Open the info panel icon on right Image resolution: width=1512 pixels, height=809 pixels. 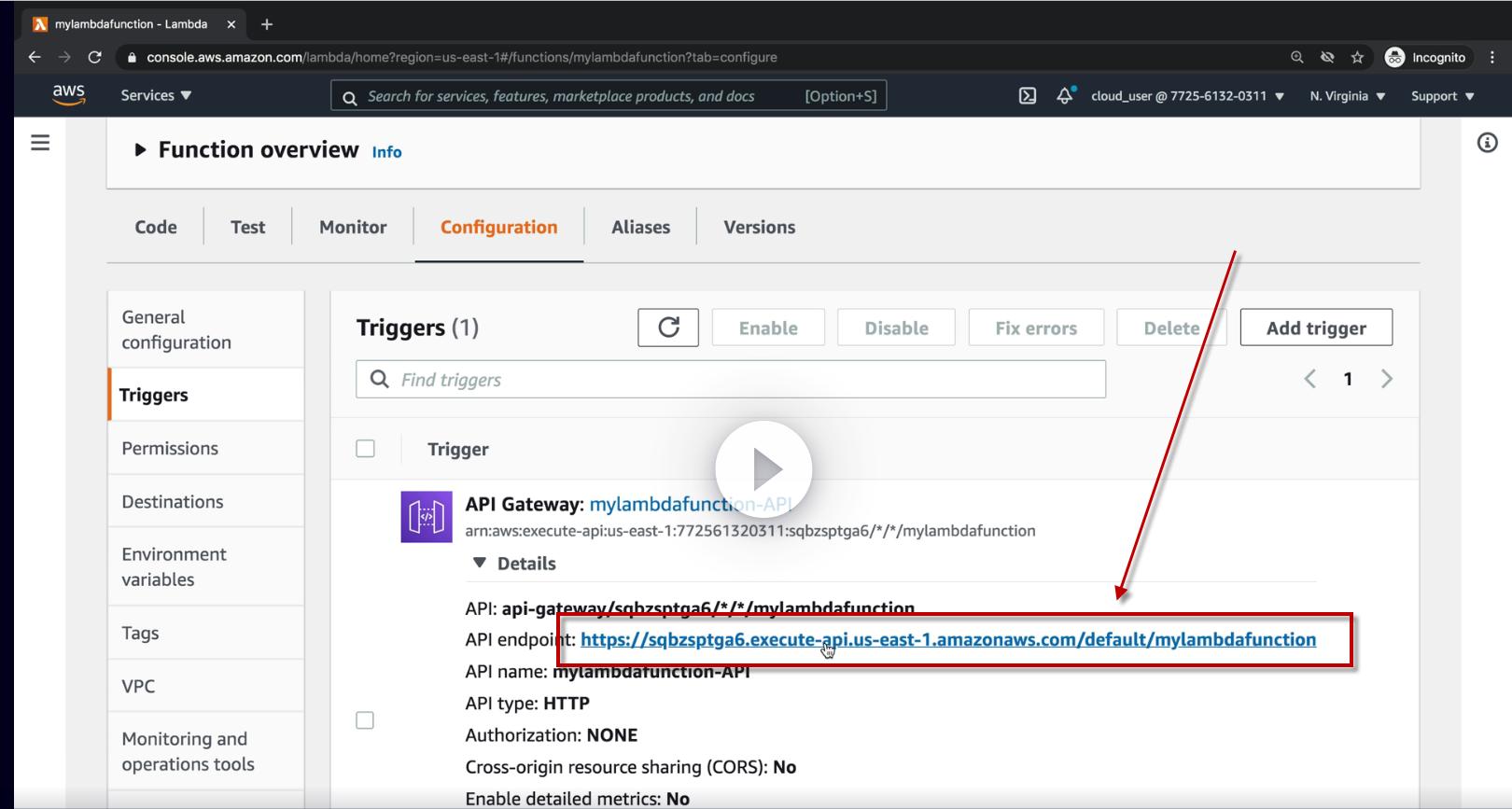[1488, 143]
